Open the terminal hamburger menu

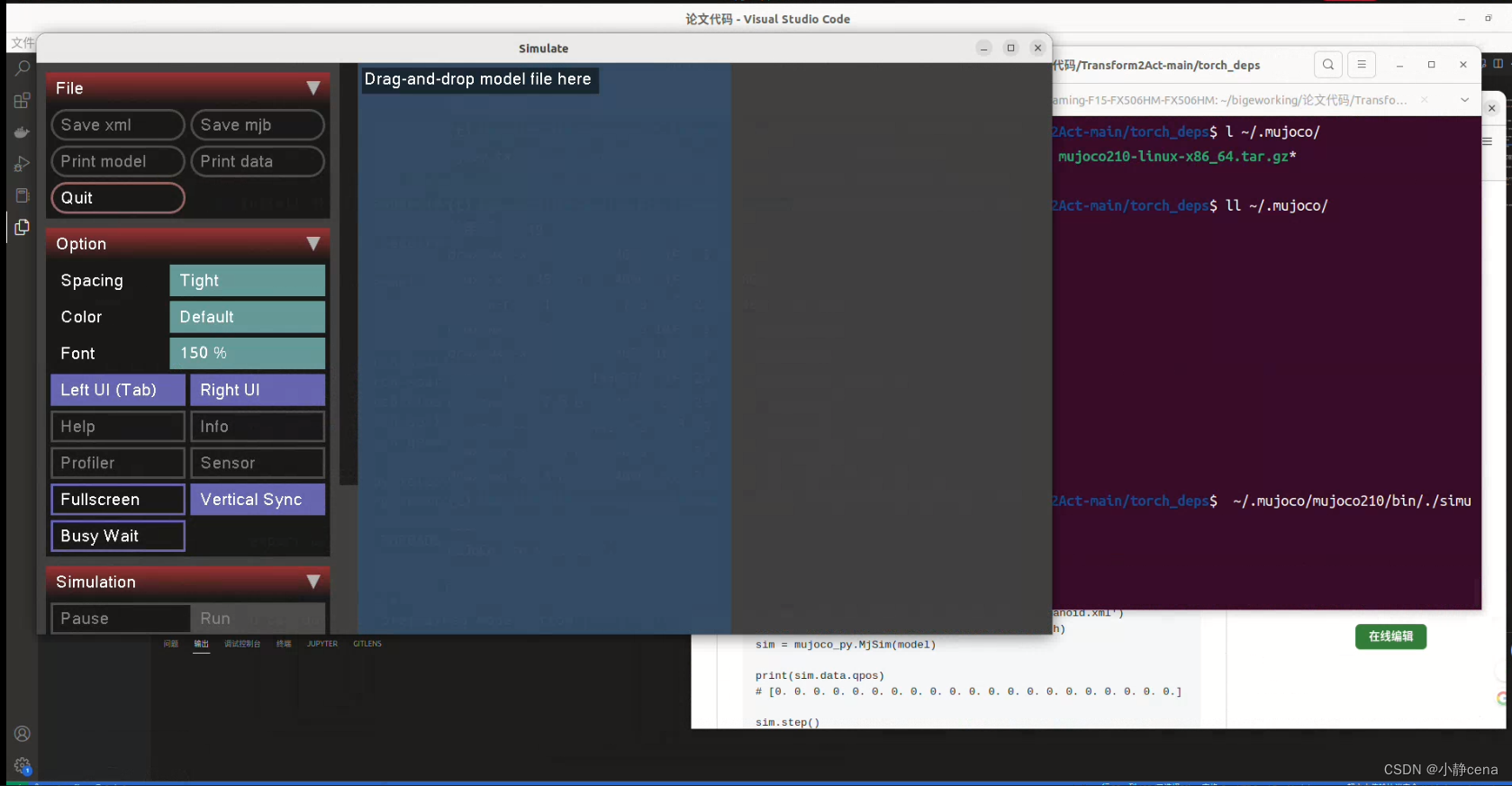coord(1362,65)
